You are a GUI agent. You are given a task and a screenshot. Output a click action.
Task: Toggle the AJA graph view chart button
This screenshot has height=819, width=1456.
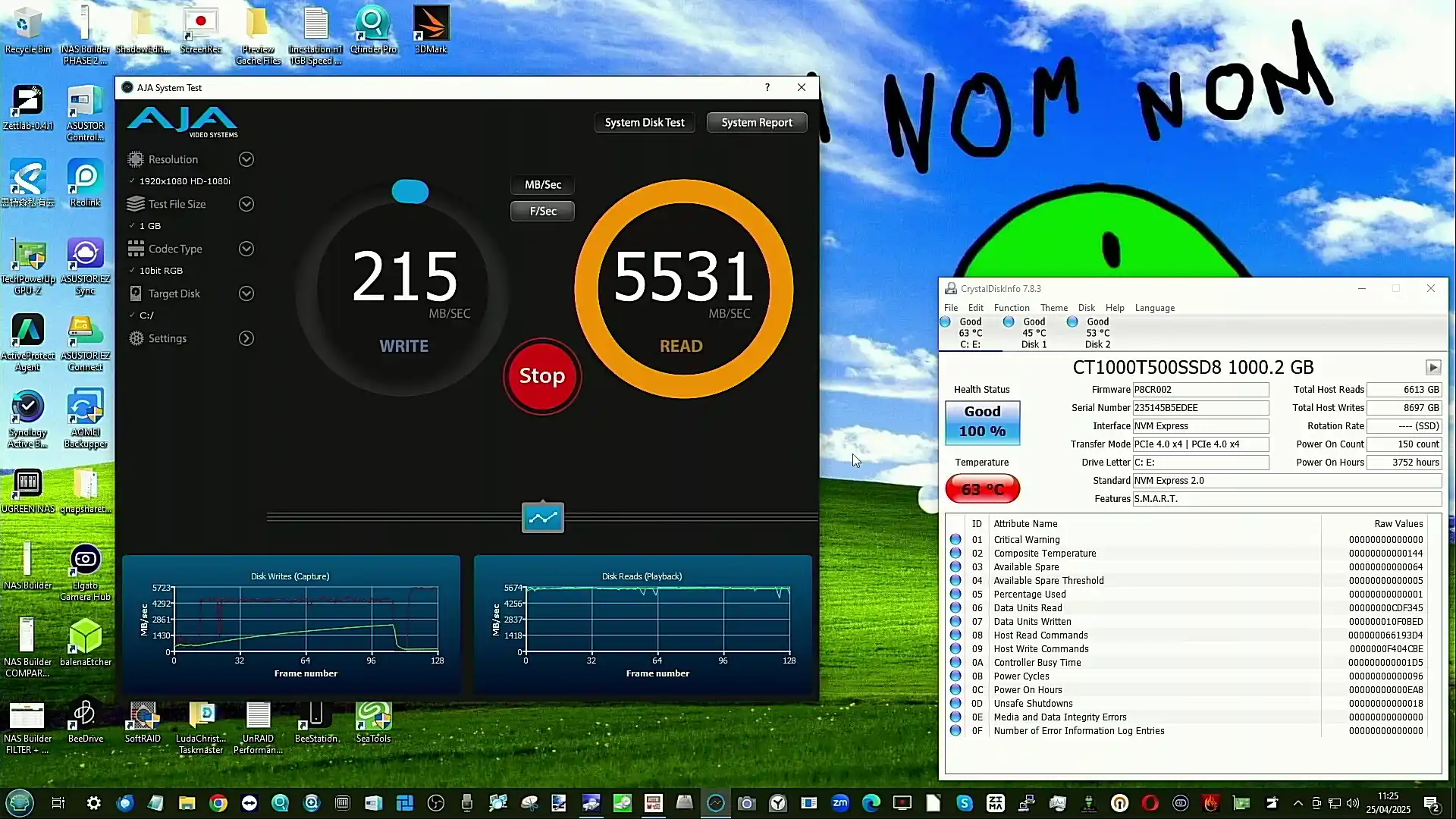click(x=543, y=518)
